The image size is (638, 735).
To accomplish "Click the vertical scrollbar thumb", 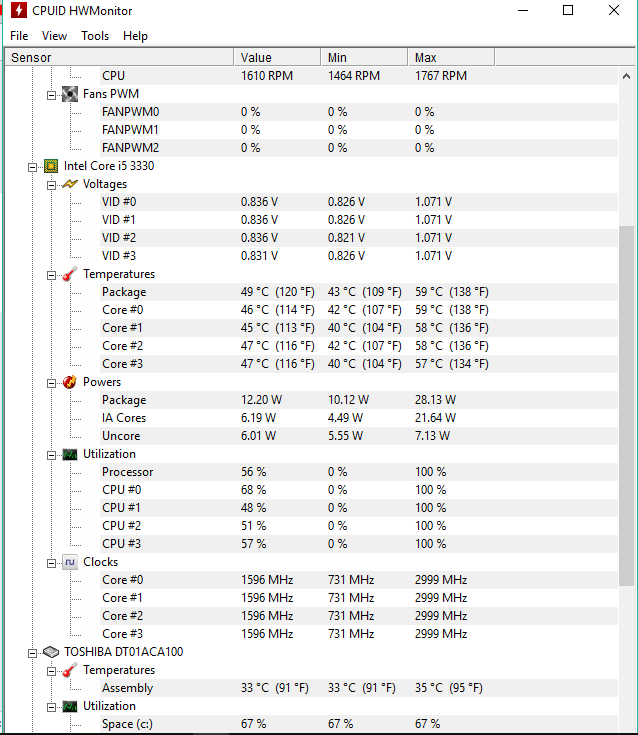I will (x=626, y=405).
